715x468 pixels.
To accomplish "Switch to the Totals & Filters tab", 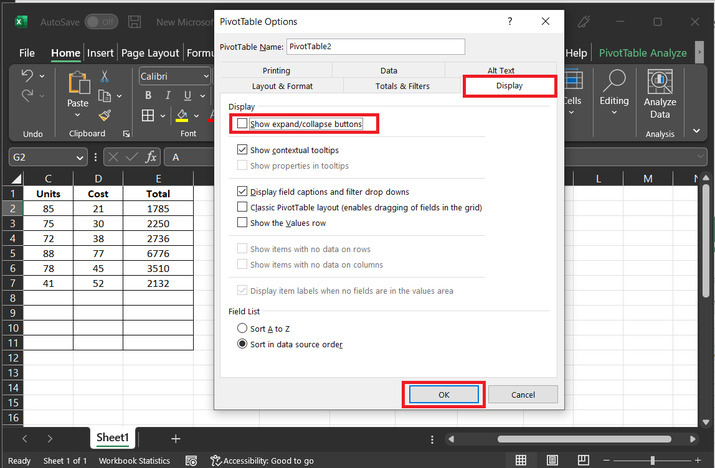I will [403, 87].
